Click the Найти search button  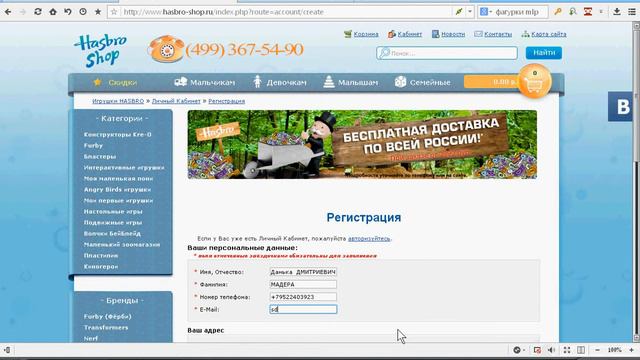click(544, 53)
